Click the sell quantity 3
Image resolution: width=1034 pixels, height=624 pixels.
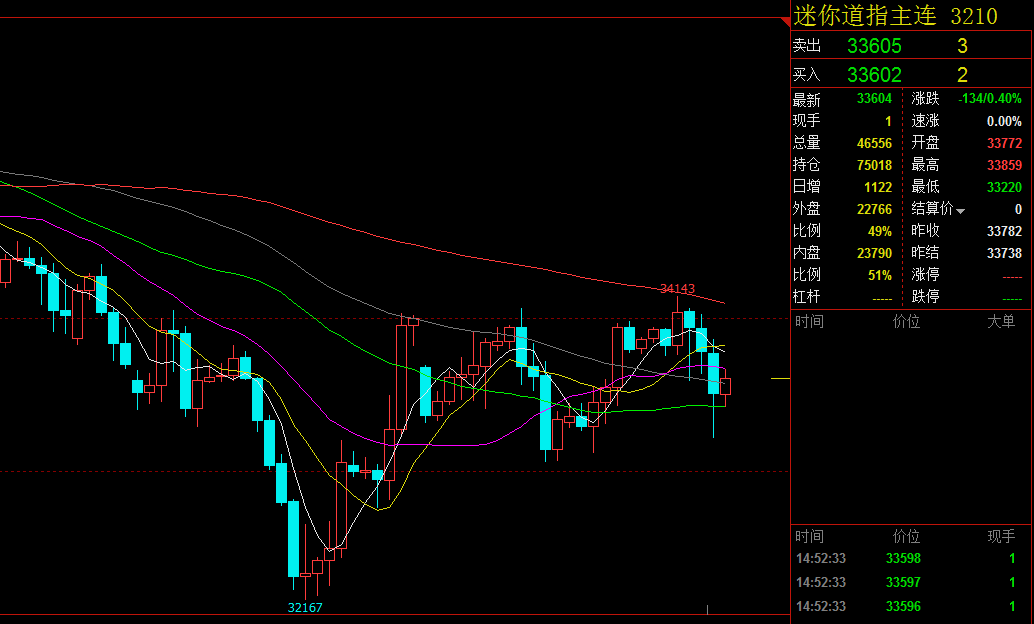click(x=962, y=46)
